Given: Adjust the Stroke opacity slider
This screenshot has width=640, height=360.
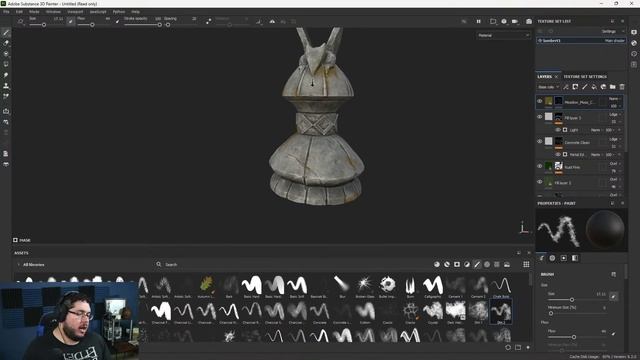Looking at the screenshot, I should click(x=142, y=25).
